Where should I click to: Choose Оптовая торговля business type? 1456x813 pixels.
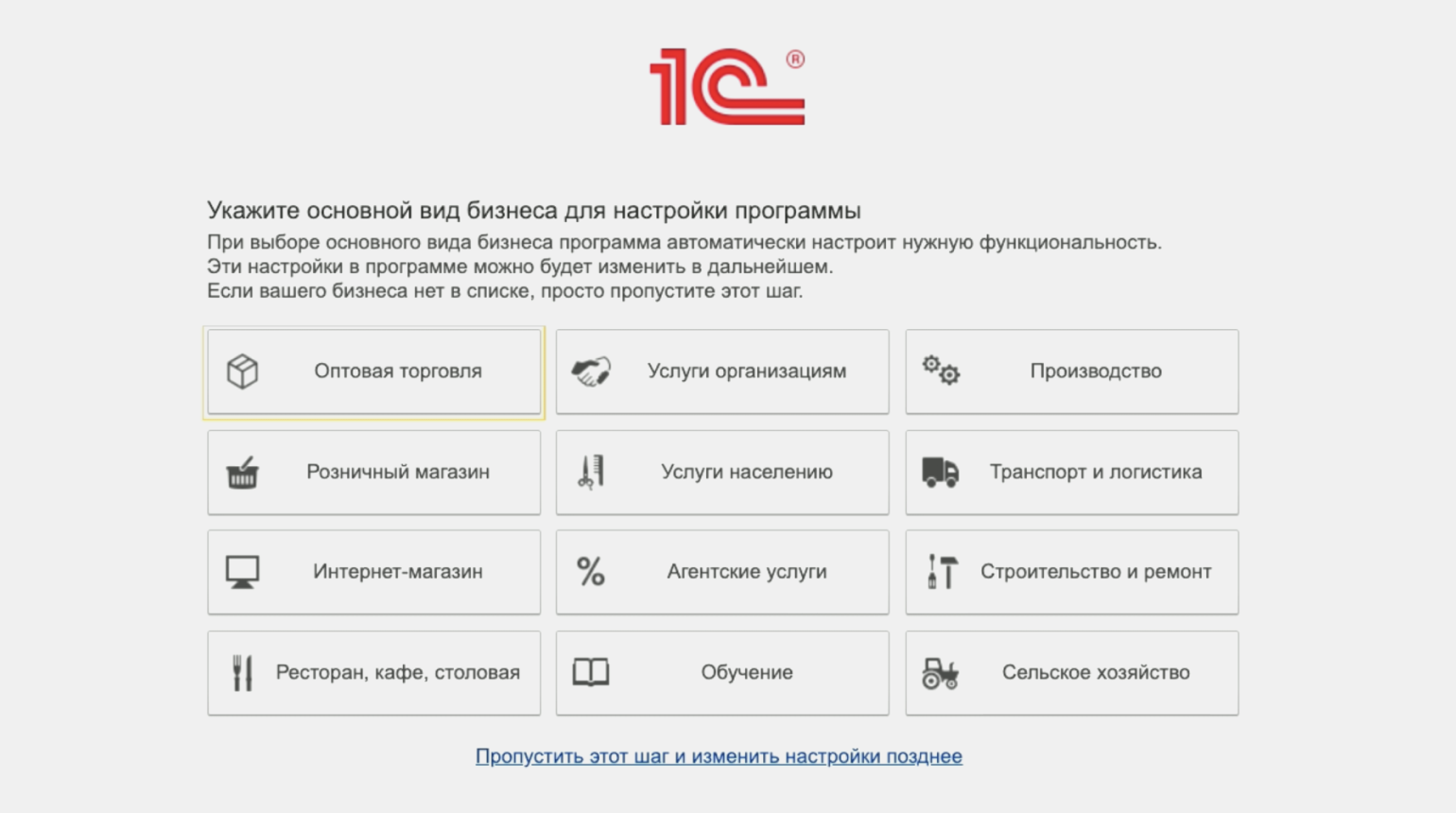coord(374,372)
